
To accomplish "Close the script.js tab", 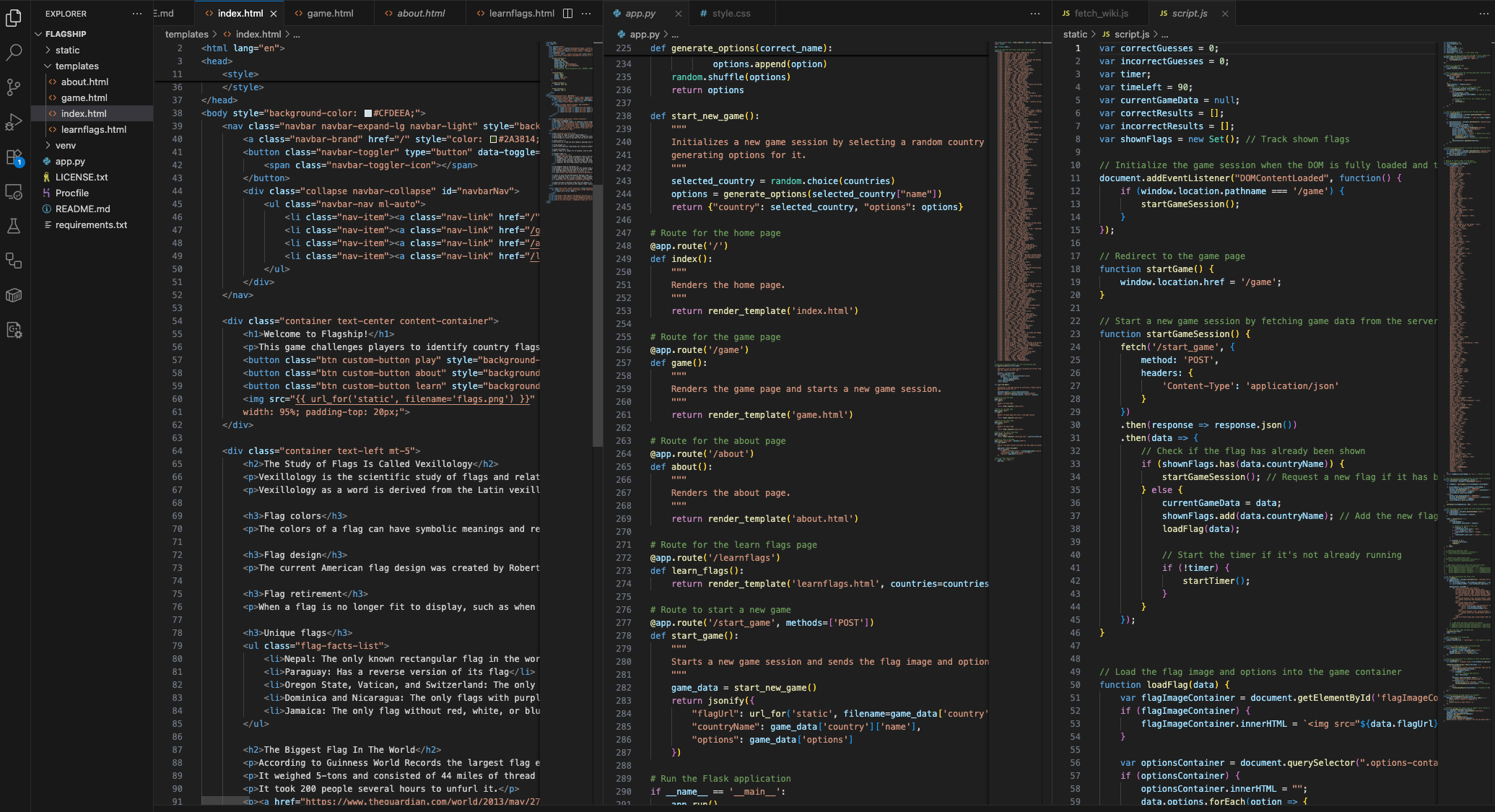I will (1224, 14).
